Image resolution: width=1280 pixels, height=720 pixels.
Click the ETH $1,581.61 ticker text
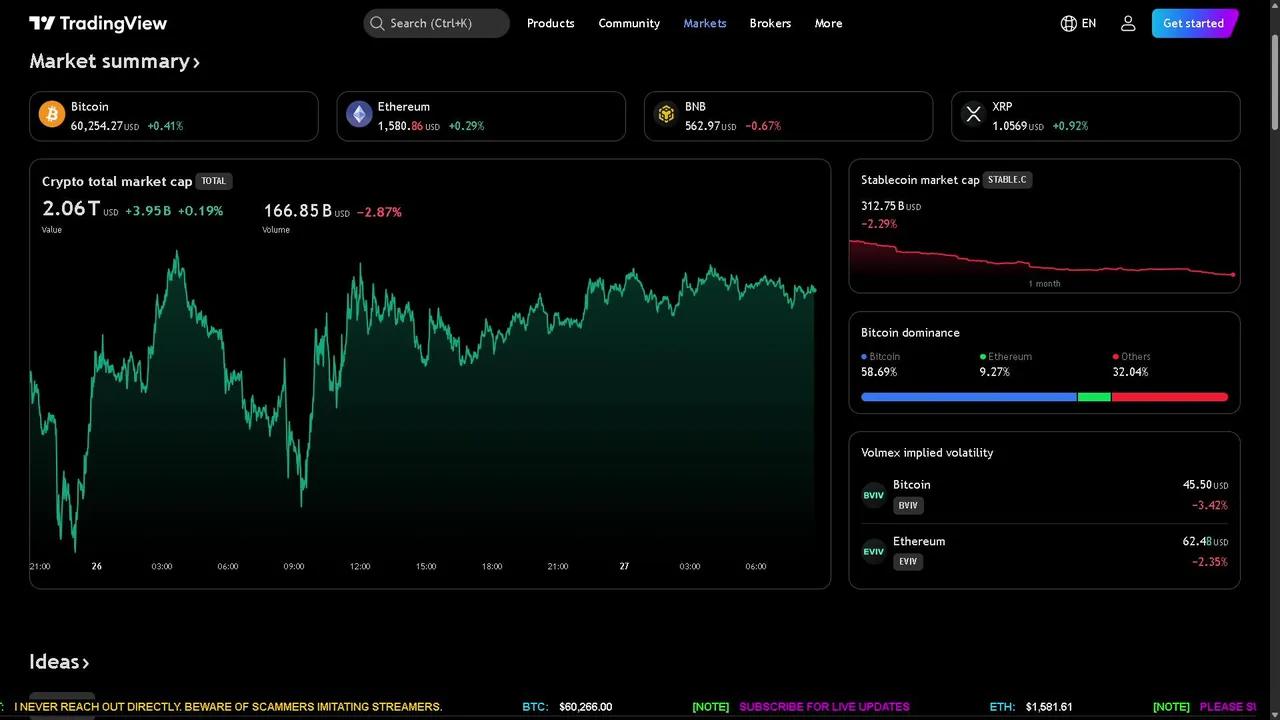[1031, 707]
